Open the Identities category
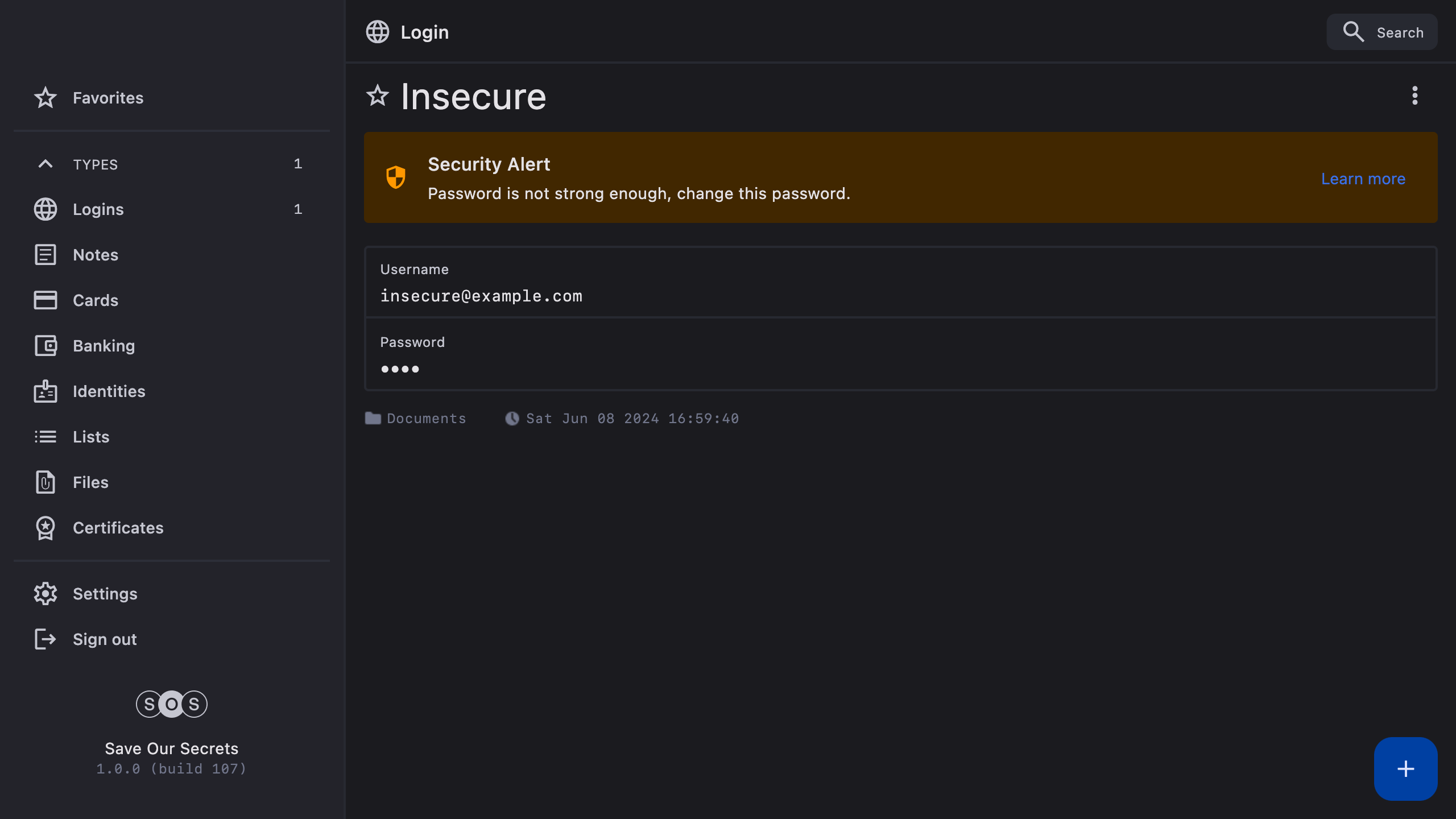 109,391
